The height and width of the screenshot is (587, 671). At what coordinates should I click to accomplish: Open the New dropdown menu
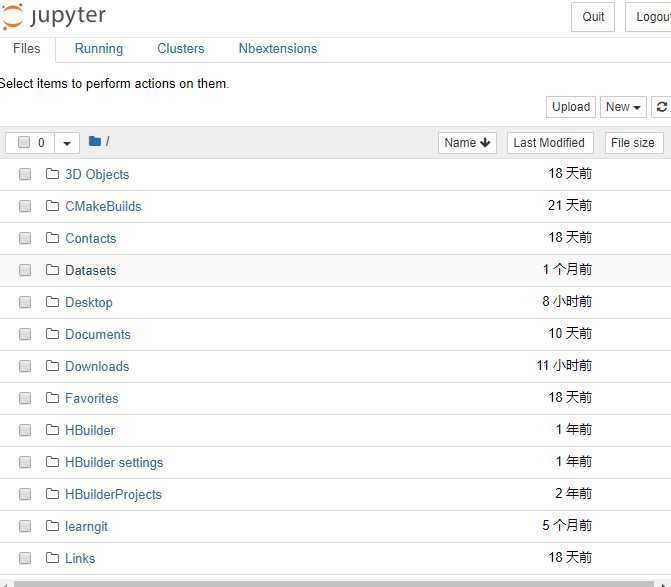[623, 107]
